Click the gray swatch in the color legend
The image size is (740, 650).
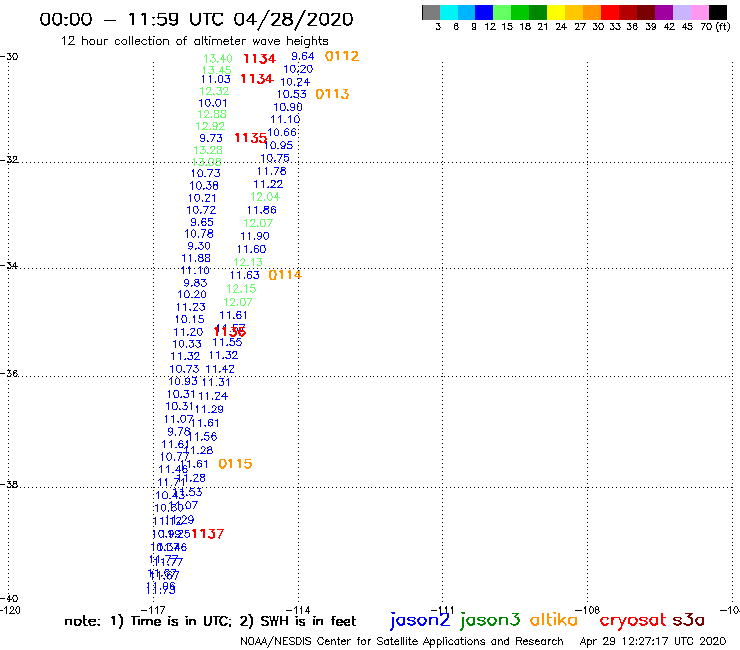pos(431,12)
